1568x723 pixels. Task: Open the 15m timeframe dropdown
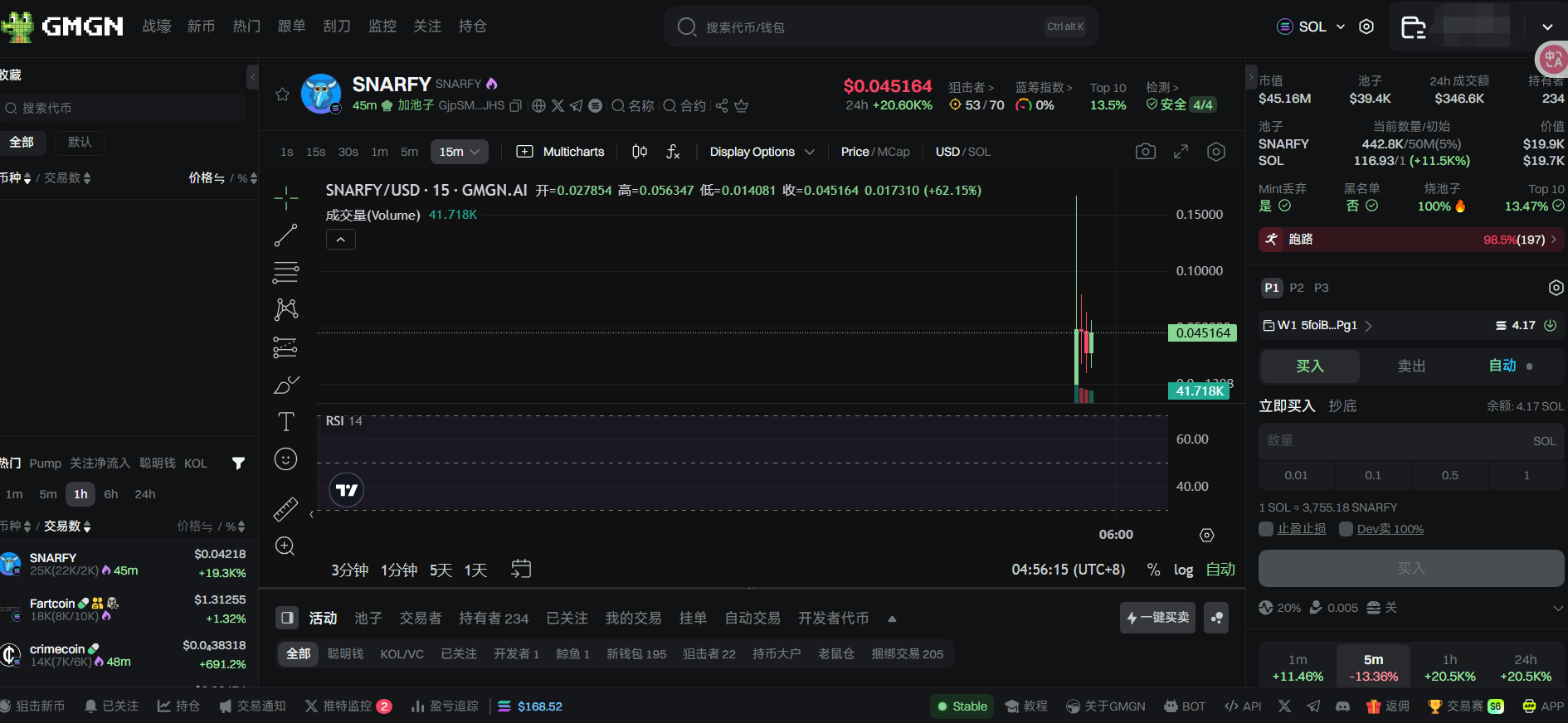(459, 152)
